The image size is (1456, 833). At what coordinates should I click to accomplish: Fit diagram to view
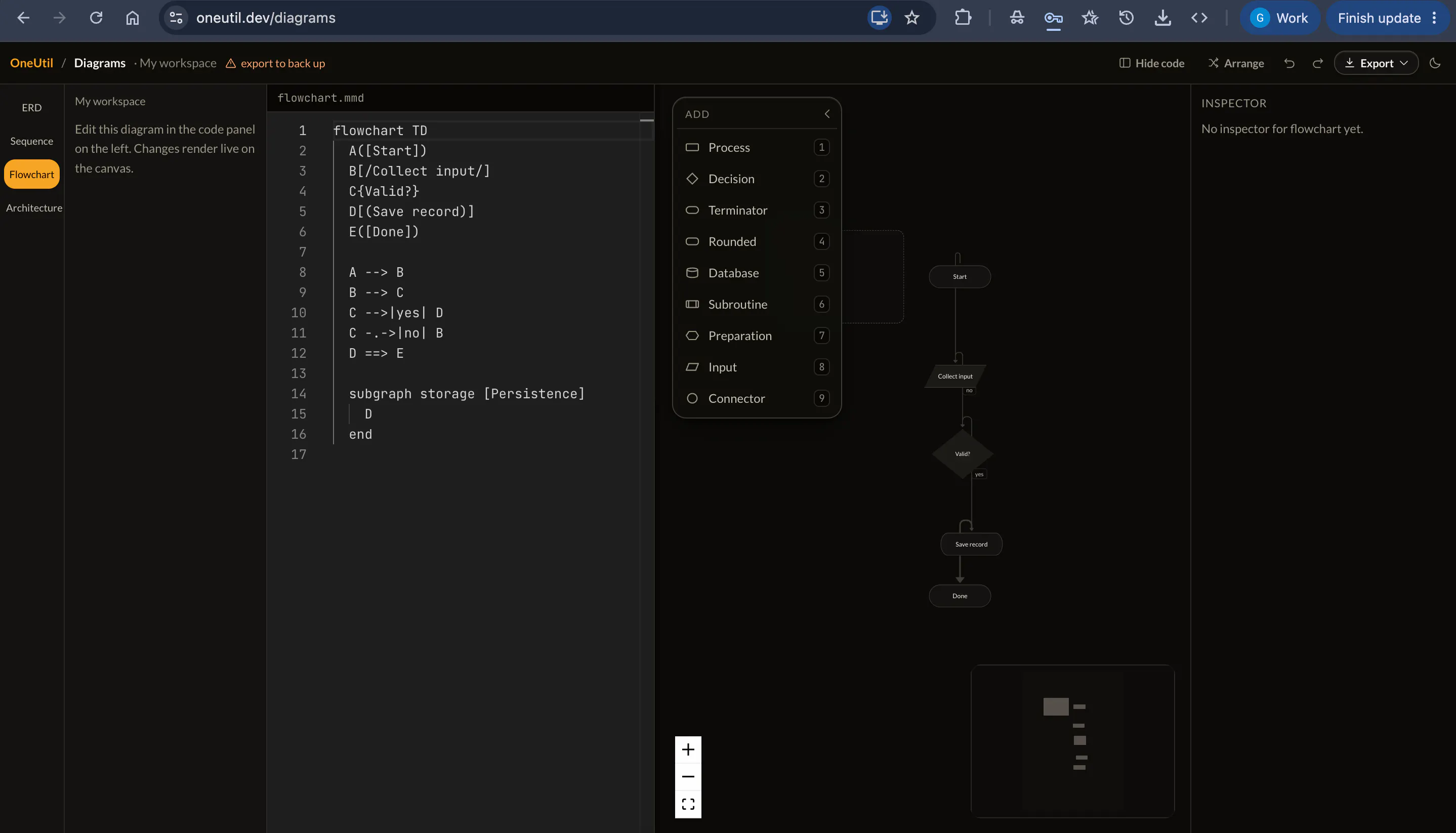(x=688, y=804)
